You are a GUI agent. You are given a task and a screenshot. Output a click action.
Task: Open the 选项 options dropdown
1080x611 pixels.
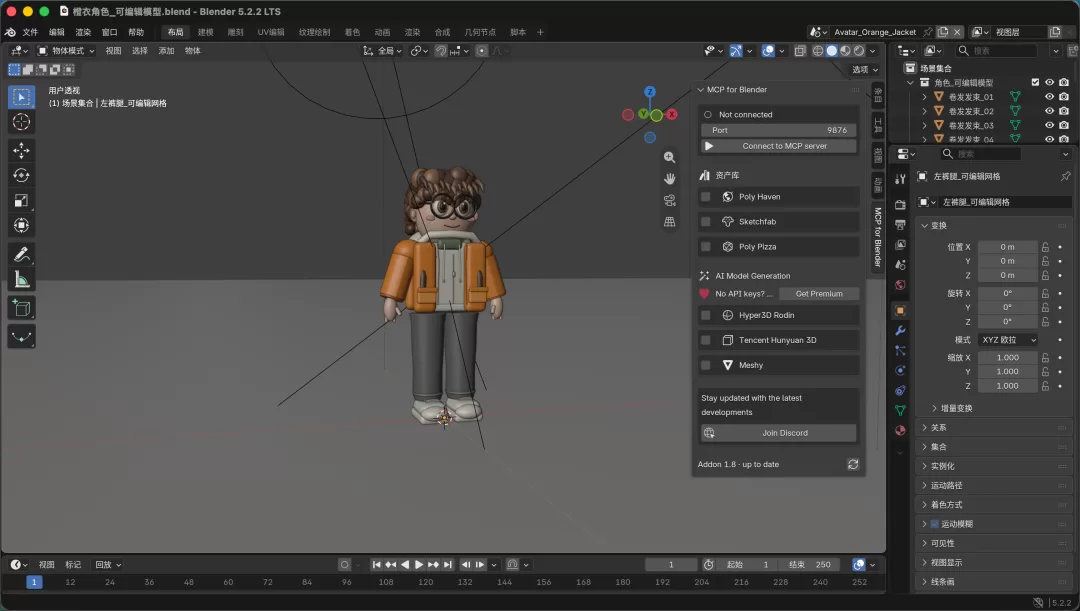pos(865,70)
